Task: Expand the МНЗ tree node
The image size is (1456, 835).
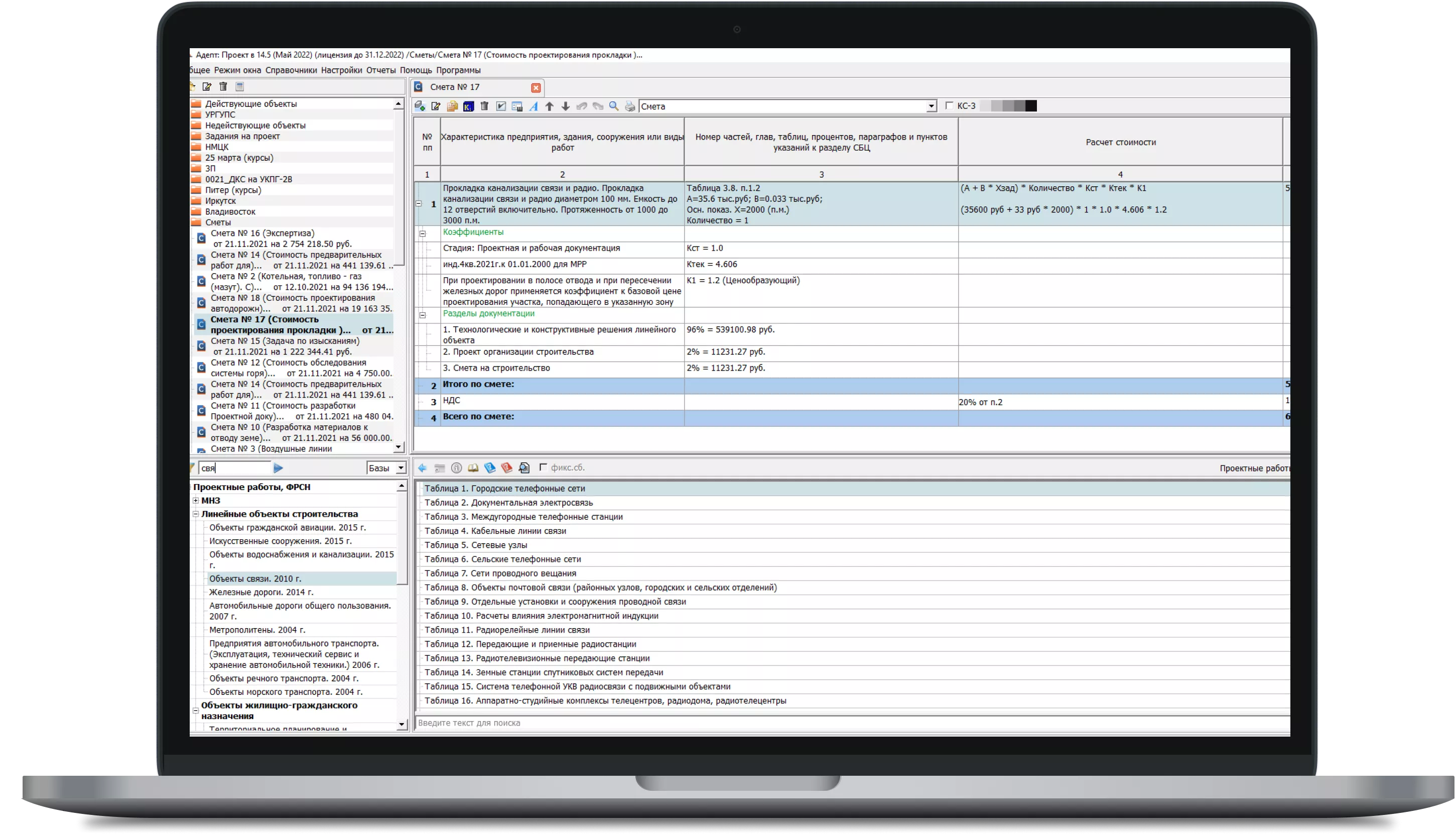Action: pyautogui.click(x=195, y=501)
